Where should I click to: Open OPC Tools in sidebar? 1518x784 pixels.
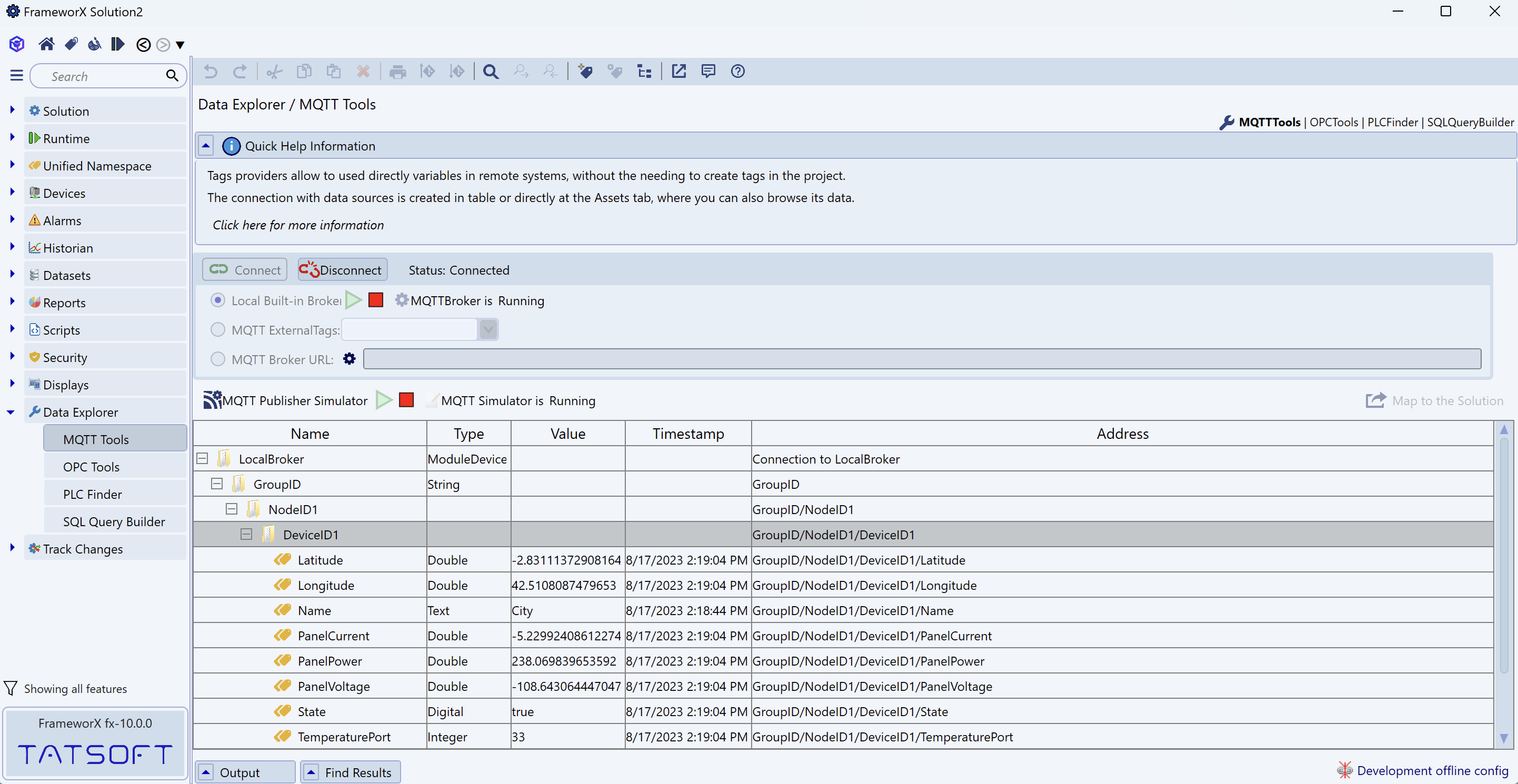[115, 467]
